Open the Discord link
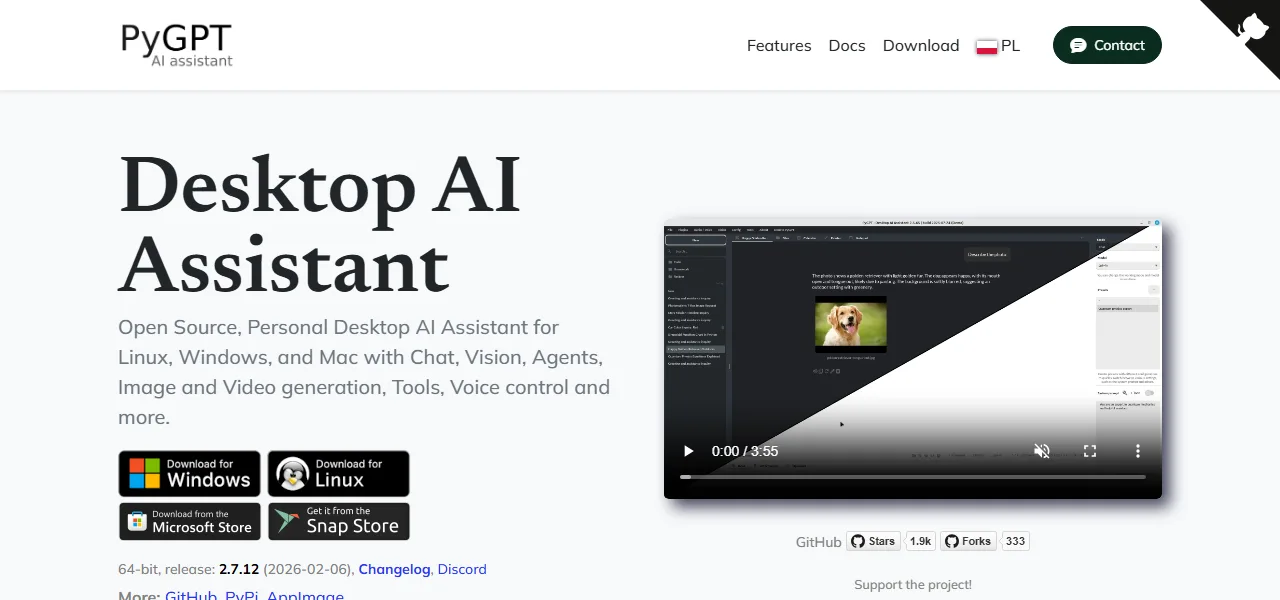 (462, 569)
